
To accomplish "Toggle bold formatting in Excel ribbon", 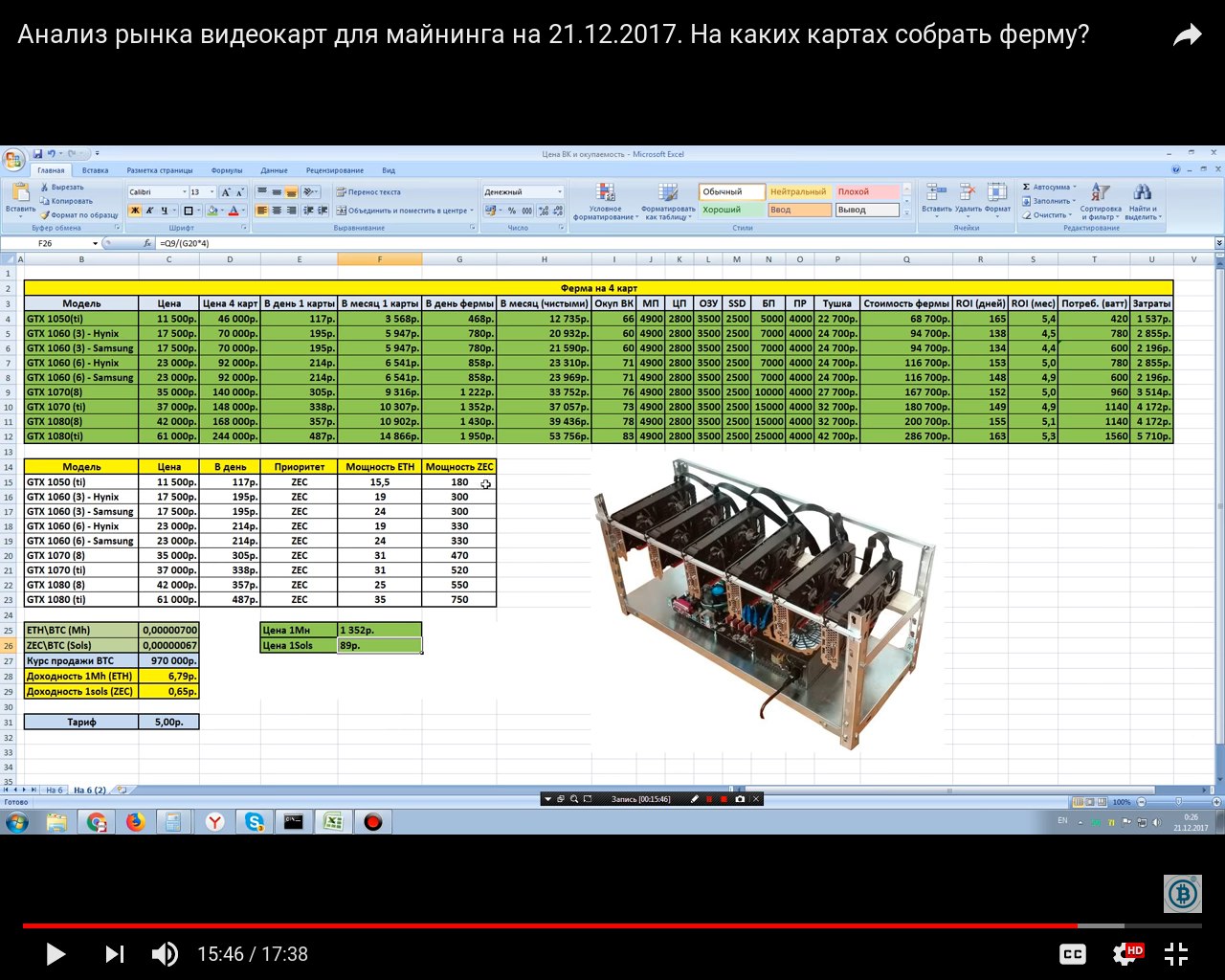I will 135,211.
